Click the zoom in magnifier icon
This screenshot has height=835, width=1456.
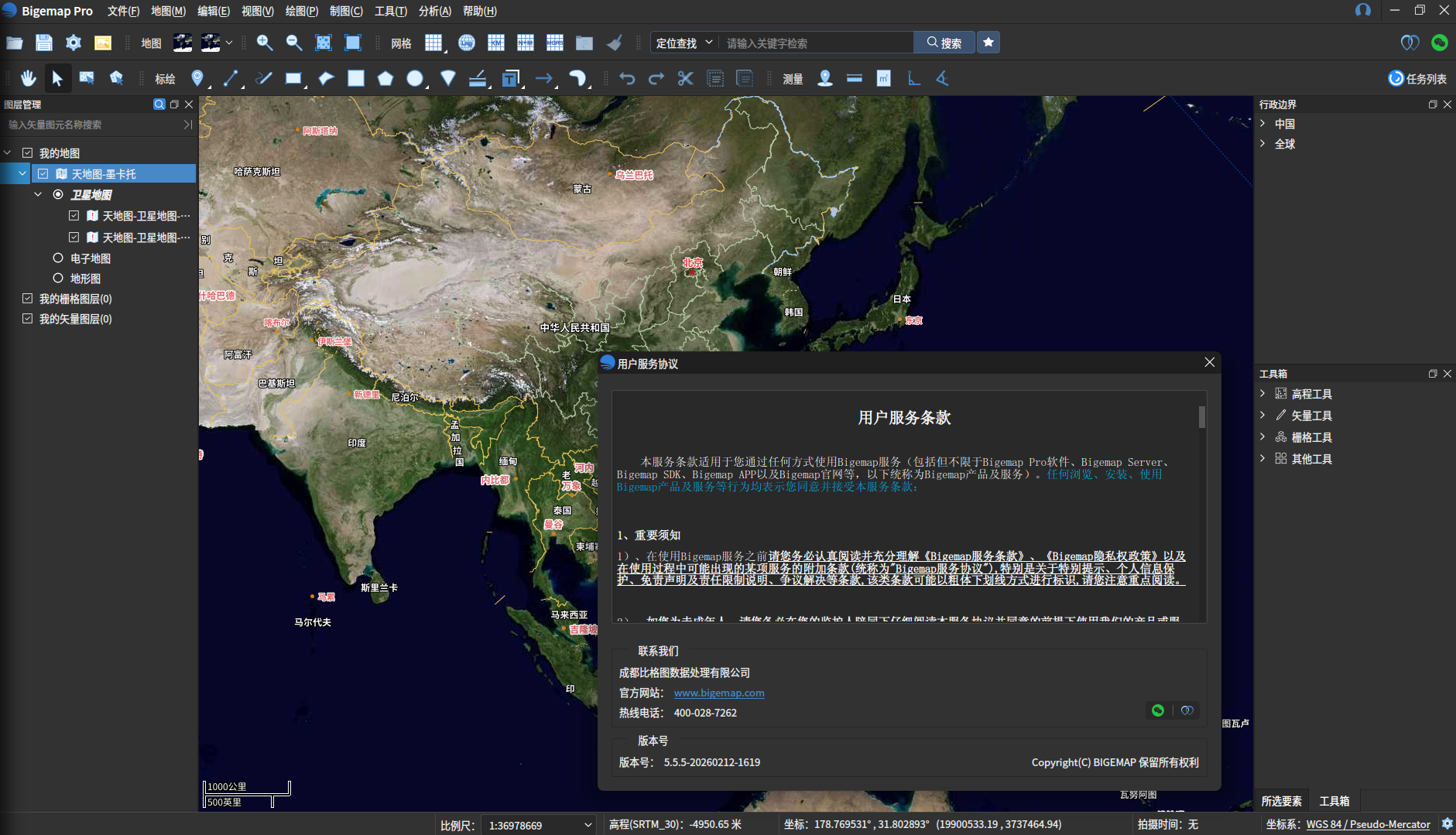pos(265,43)
